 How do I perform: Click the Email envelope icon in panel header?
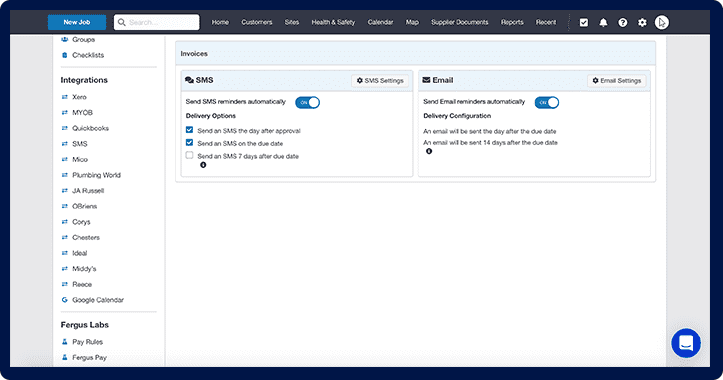[427, 80]
